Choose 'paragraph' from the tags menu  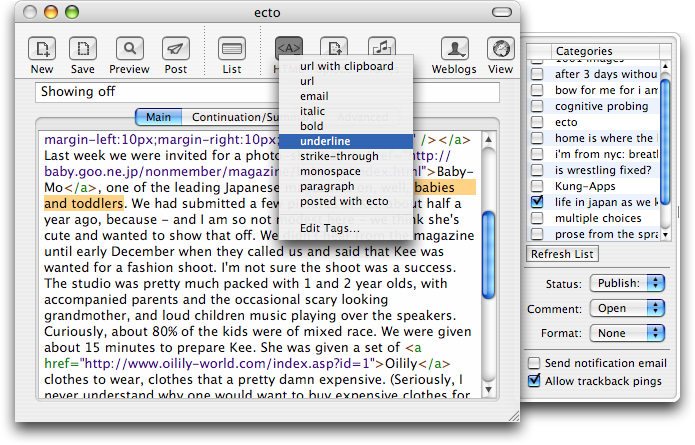346,187
